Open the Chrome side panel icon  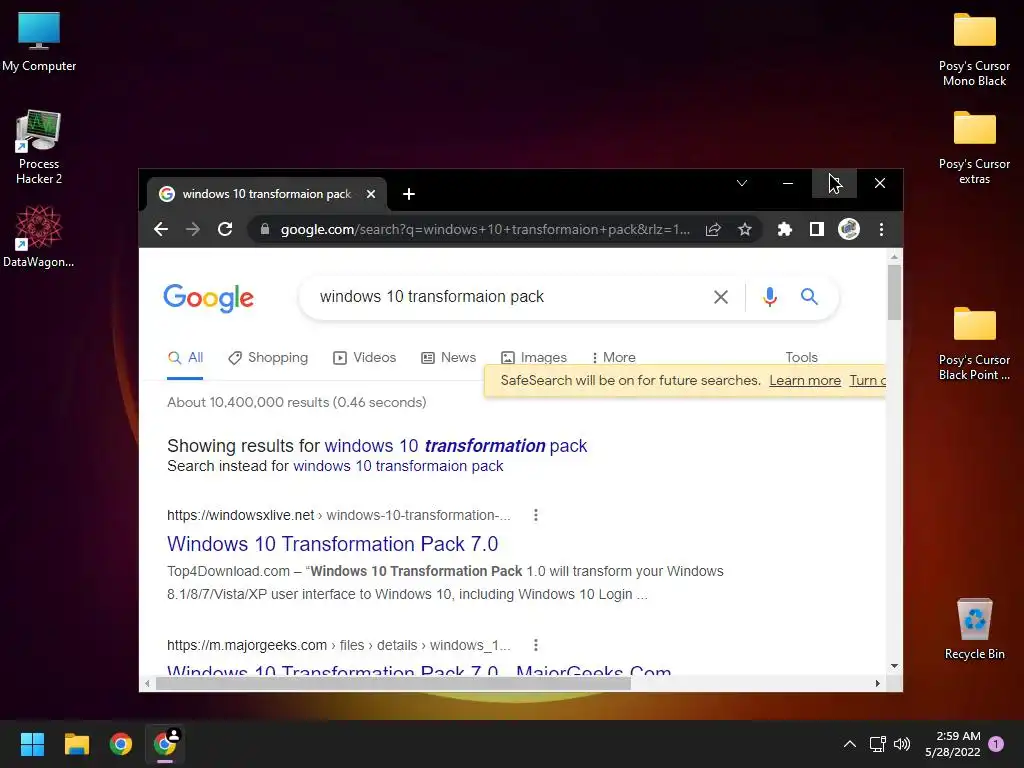816,229
